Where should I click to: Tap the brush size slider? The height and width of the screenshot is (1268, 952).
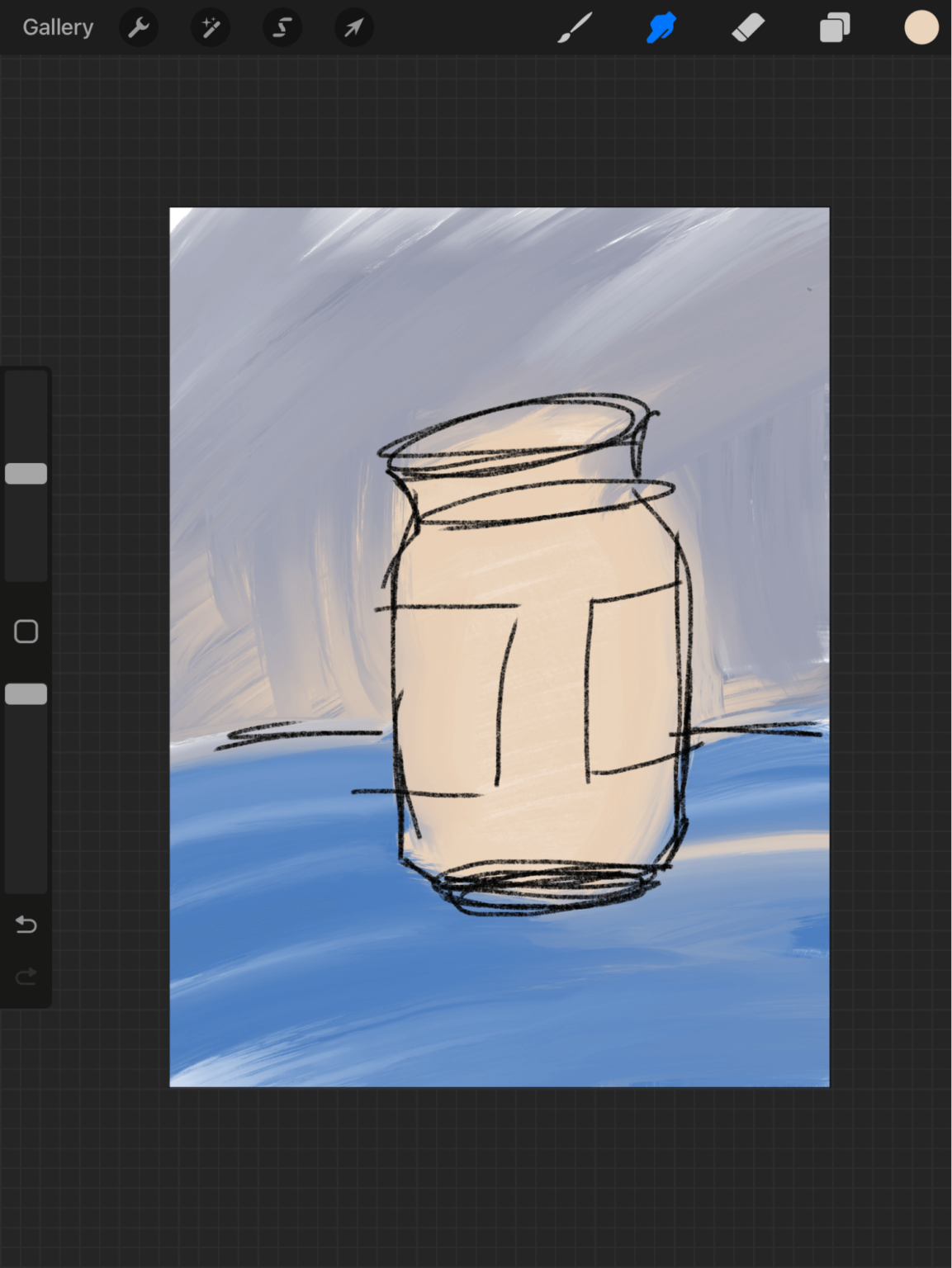click(26, 473)
